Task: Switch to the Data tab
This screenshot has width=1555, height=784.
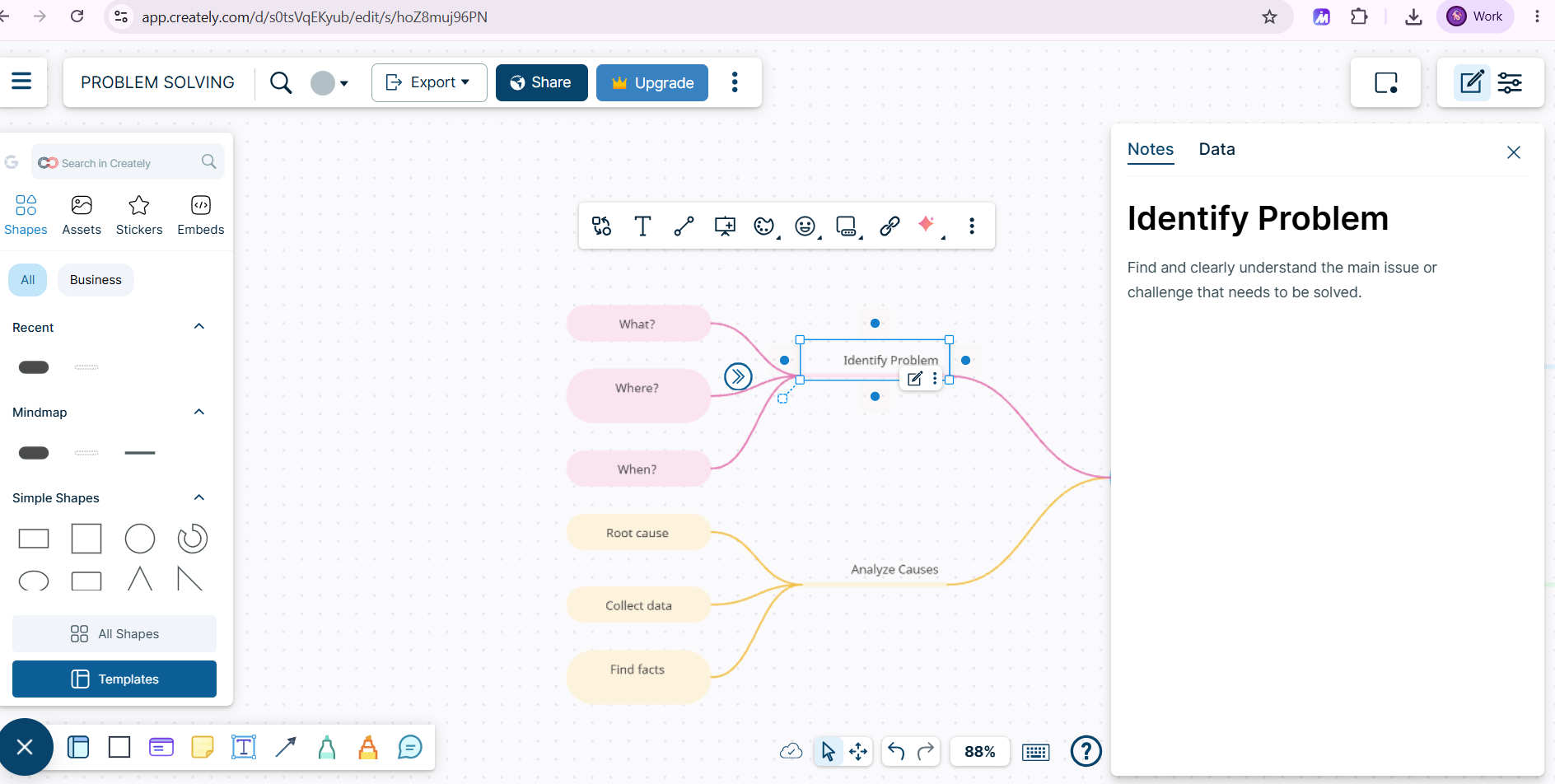Action: (1216, 149)
